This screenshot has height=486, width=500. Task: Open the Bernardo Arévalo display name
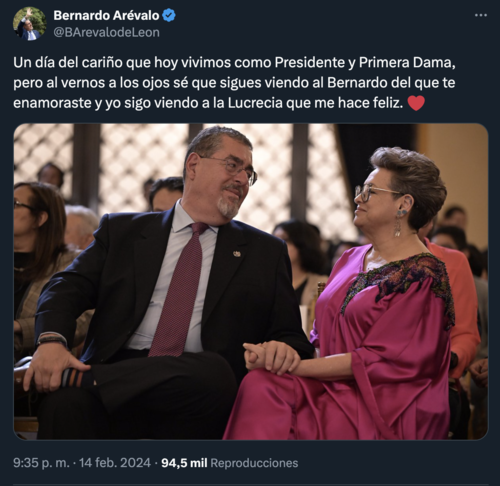tap(106, 16)
